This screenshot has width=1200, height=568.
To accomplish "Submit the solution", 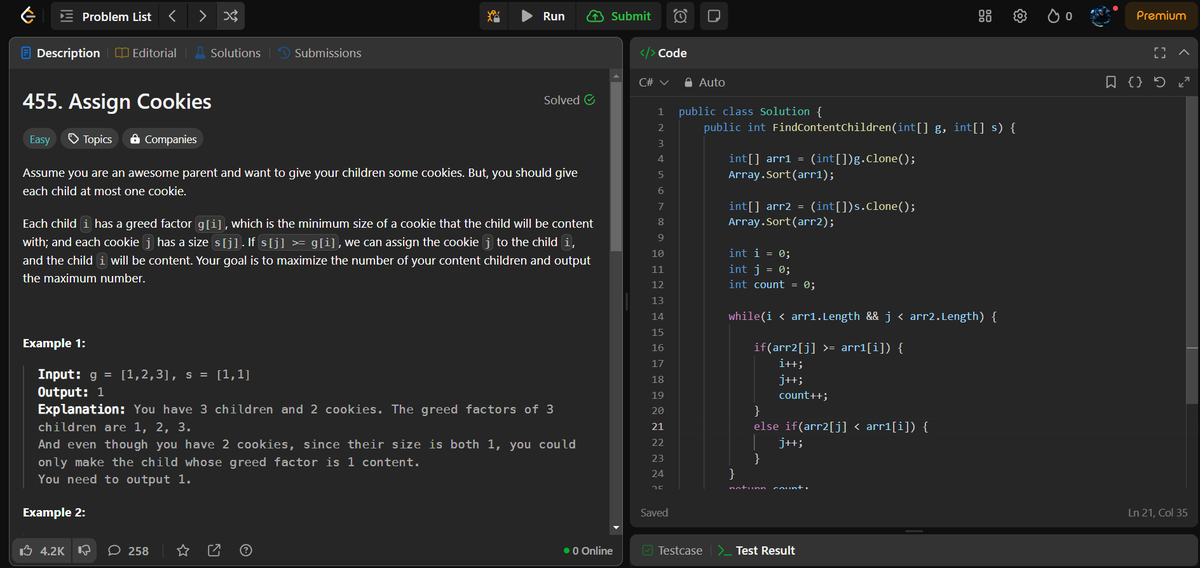I will click(x=620, y=16).
